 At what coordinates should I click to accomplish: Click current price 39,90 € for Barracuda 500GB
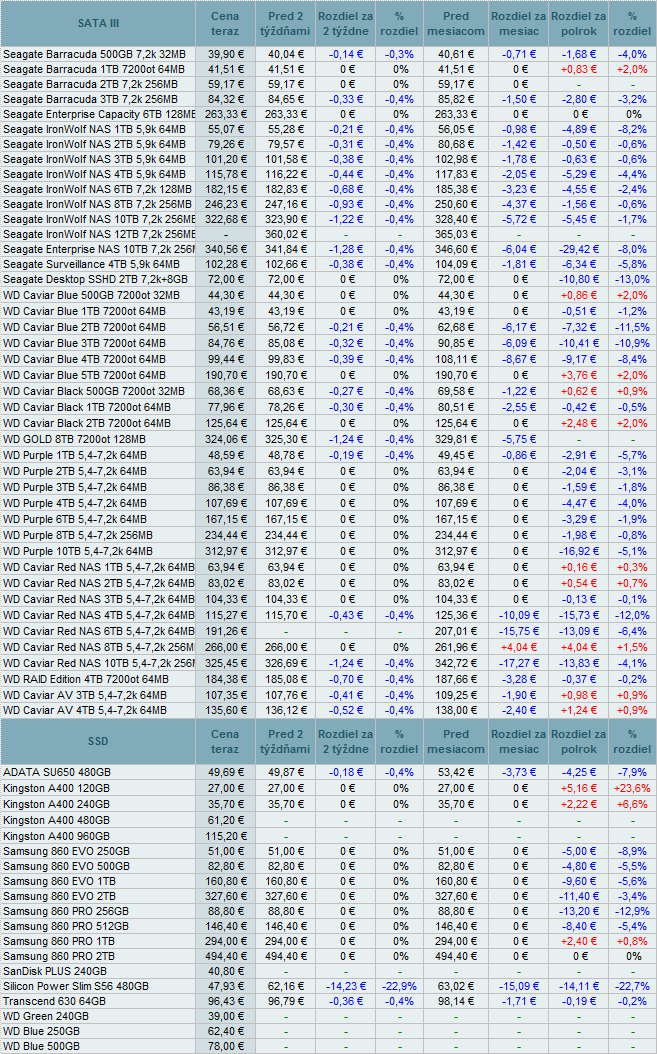227,54
